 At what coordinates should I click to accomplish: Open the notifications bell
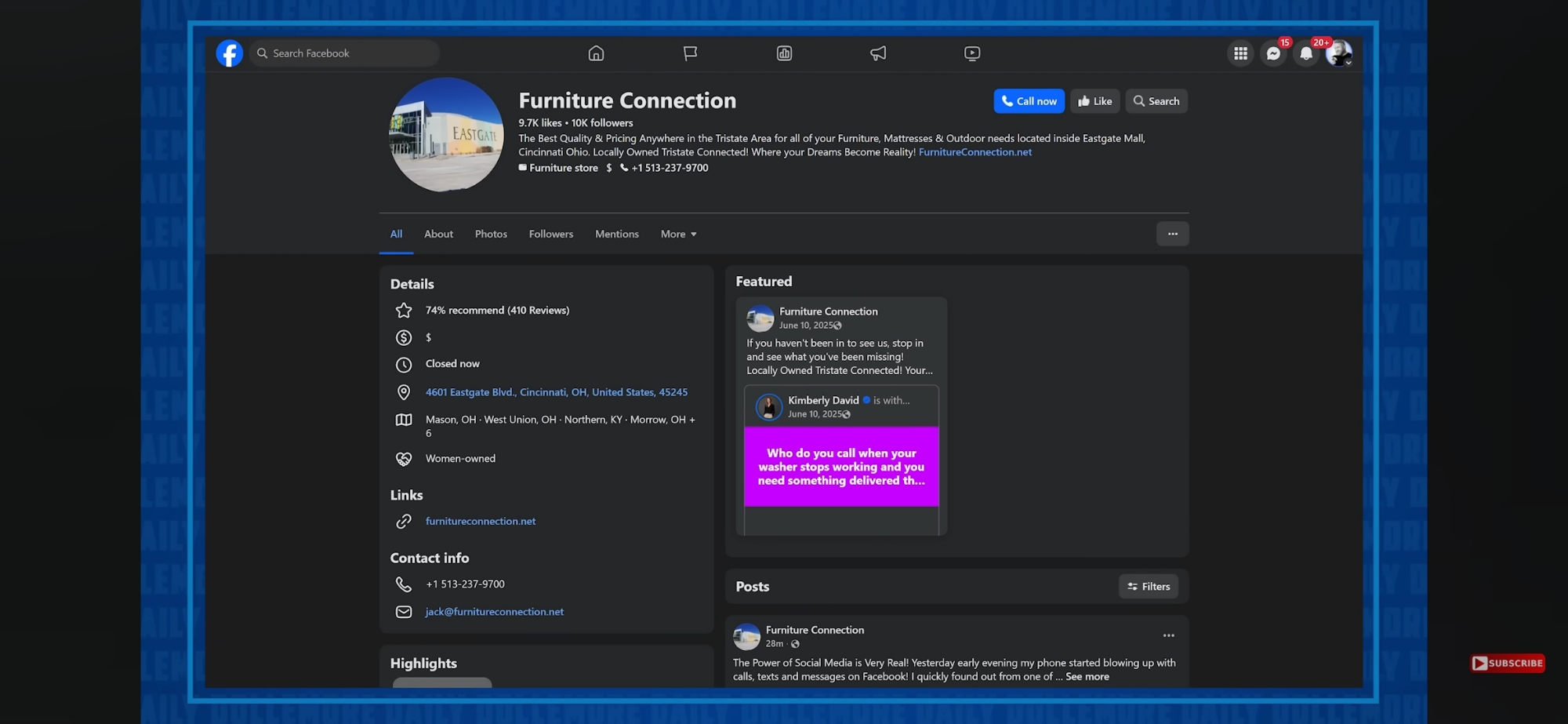tap(1306, 53)
